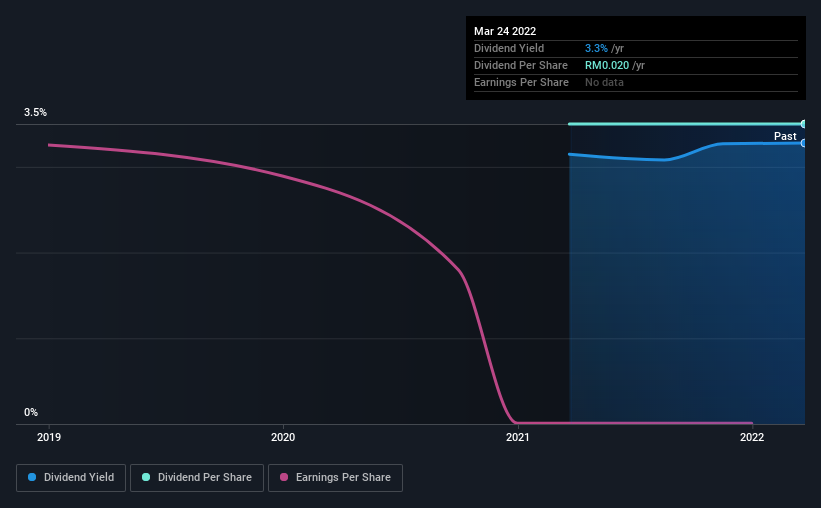Select the 2019 axis label
Image resolution: width=821 pixels, height=508 pixels.
point(49,437)
